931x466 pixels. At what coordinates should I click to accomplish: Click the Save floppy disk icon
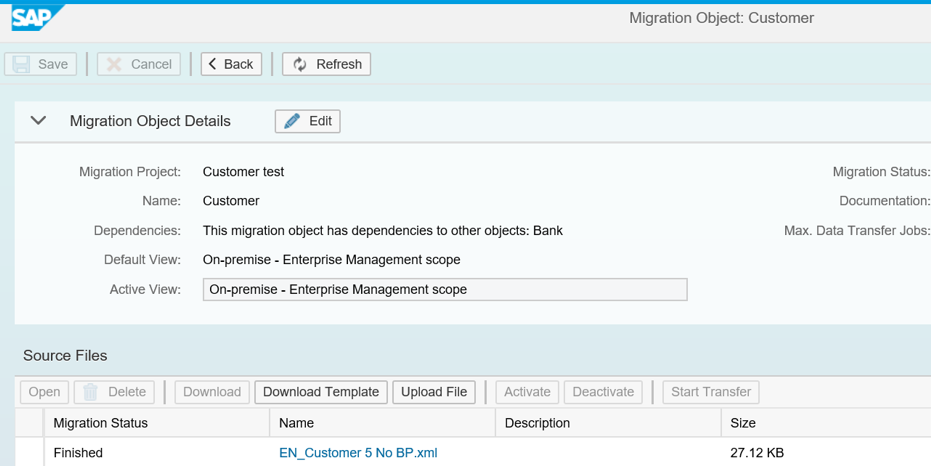(21, 64)
